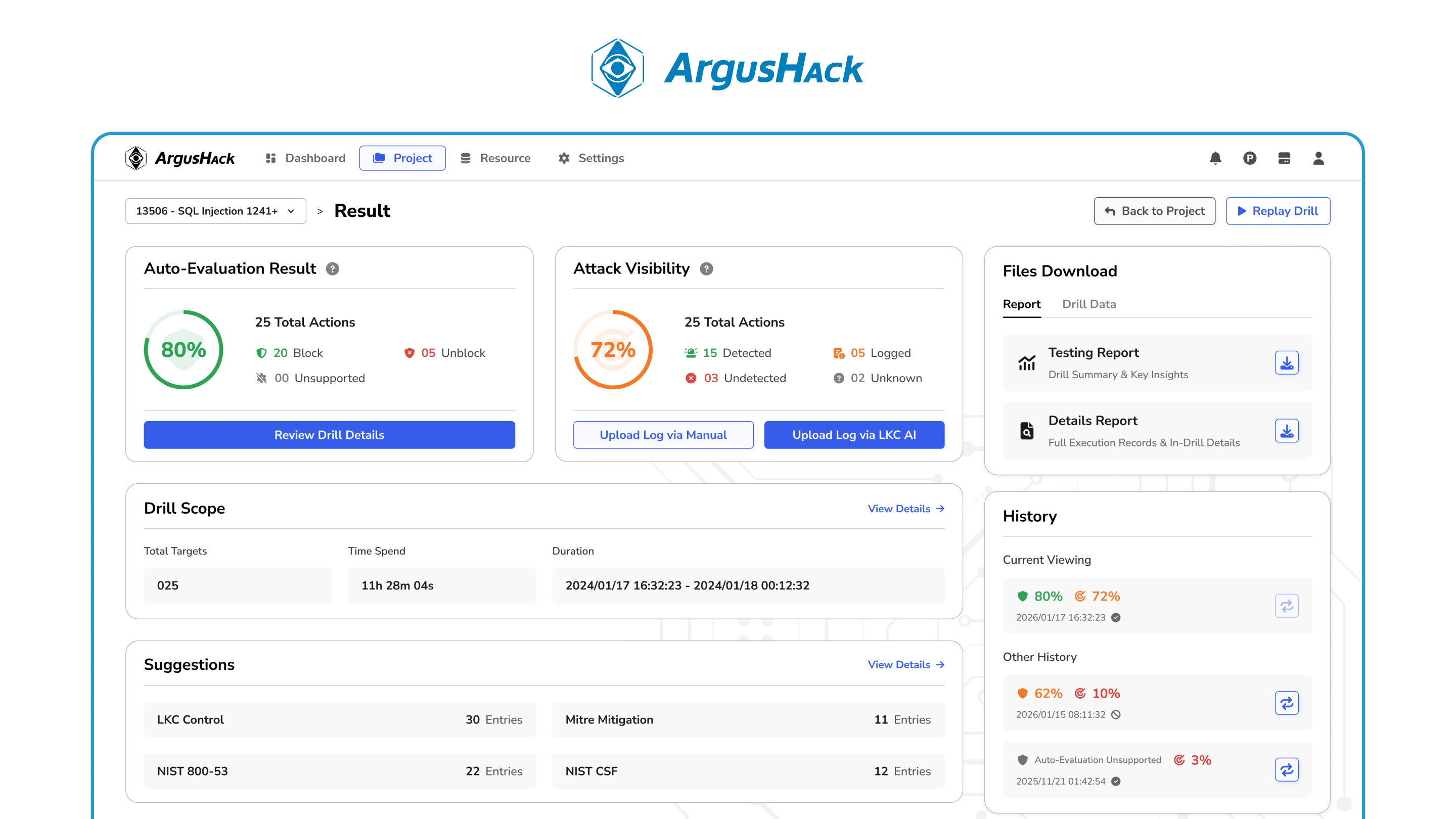Switch to the Drill Data tab
Screen dimensions: 1456x819
1088,304
